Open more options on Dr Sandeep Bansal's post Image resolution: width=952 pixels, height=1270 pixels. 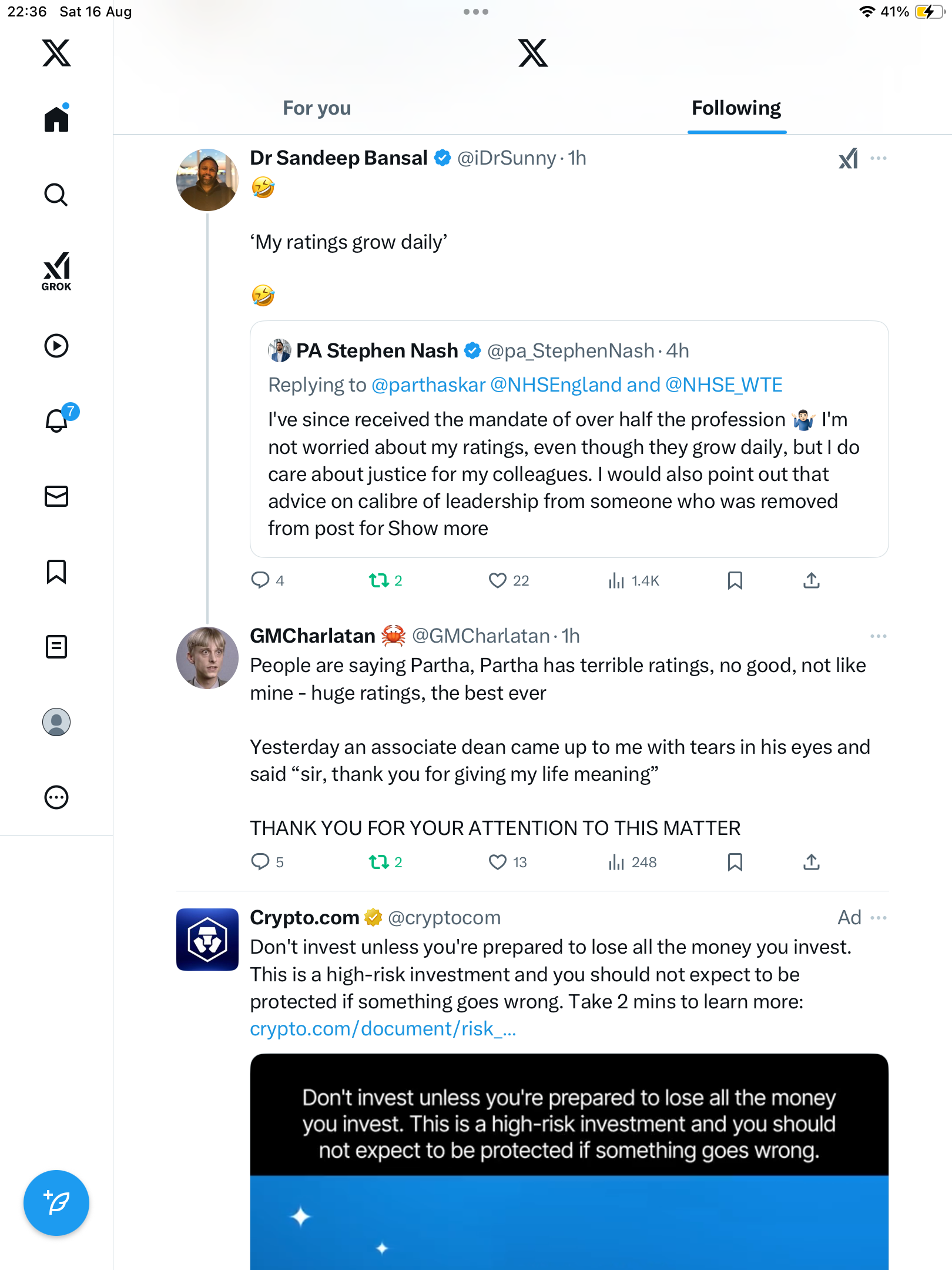coord(878,158)
